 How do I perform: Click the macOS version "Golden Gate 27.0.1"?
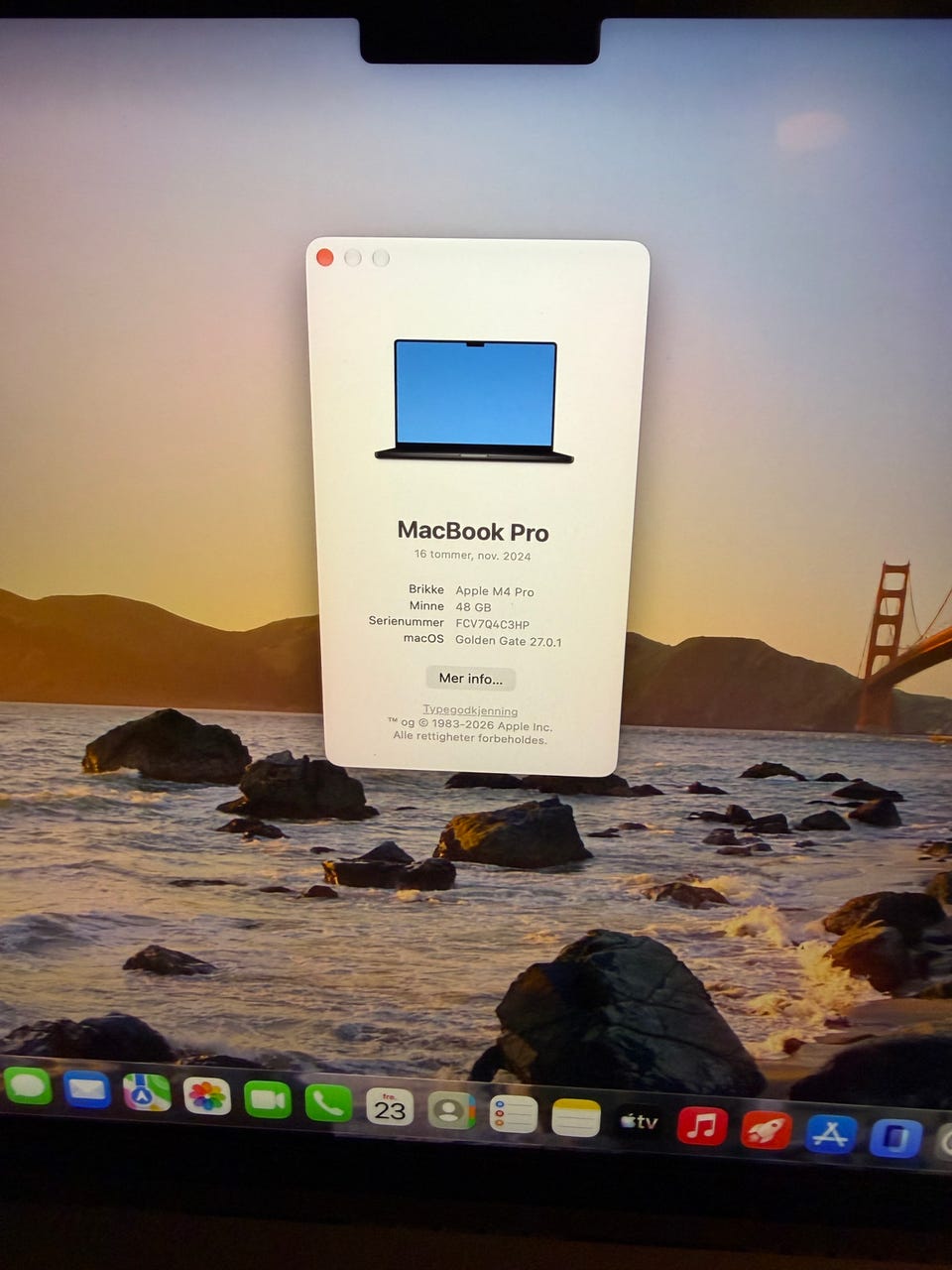point(509,641)
